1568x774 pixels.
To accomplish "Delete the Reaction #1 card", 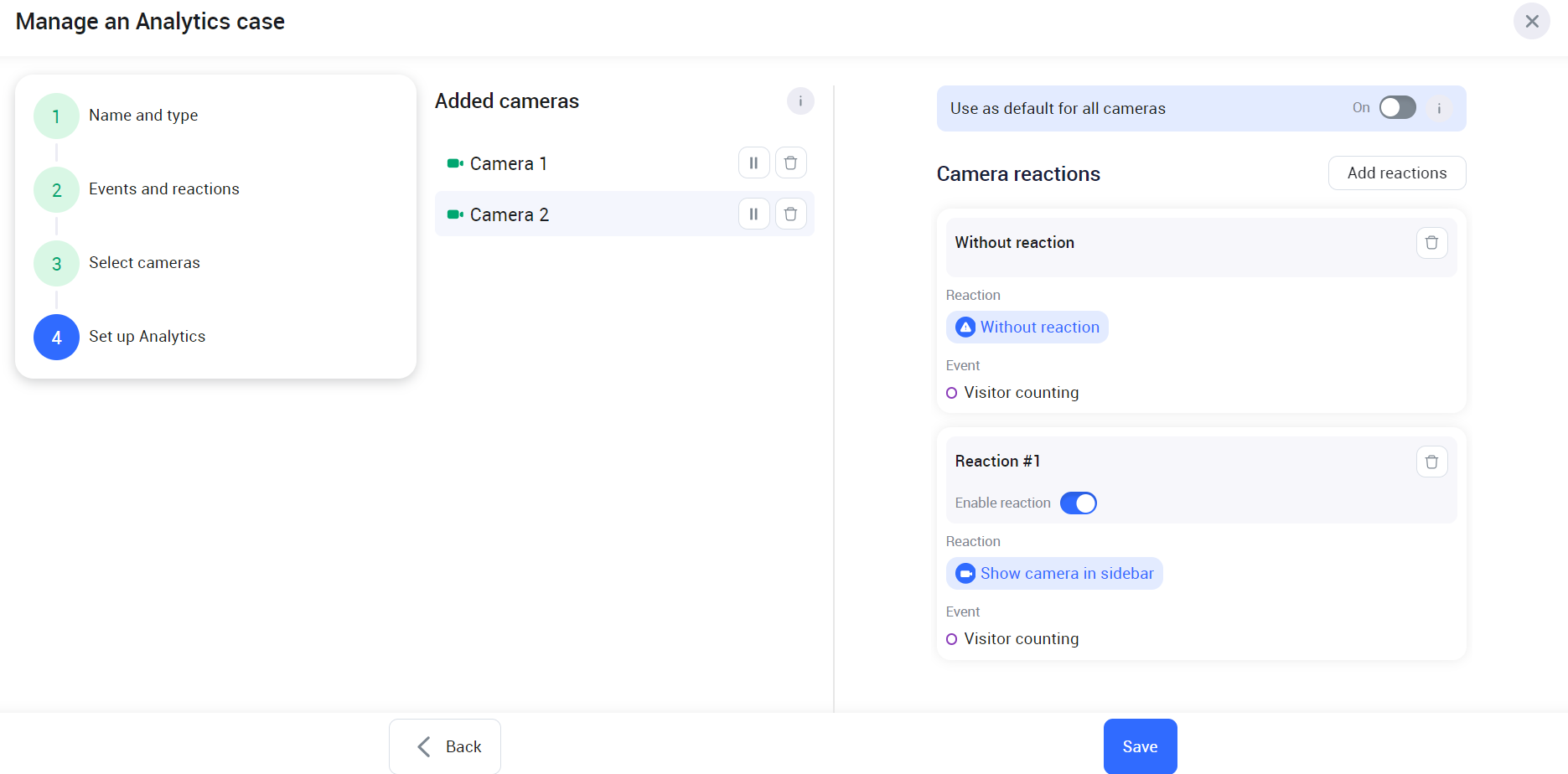I will pyautogui.click(x=1431, y=462).
